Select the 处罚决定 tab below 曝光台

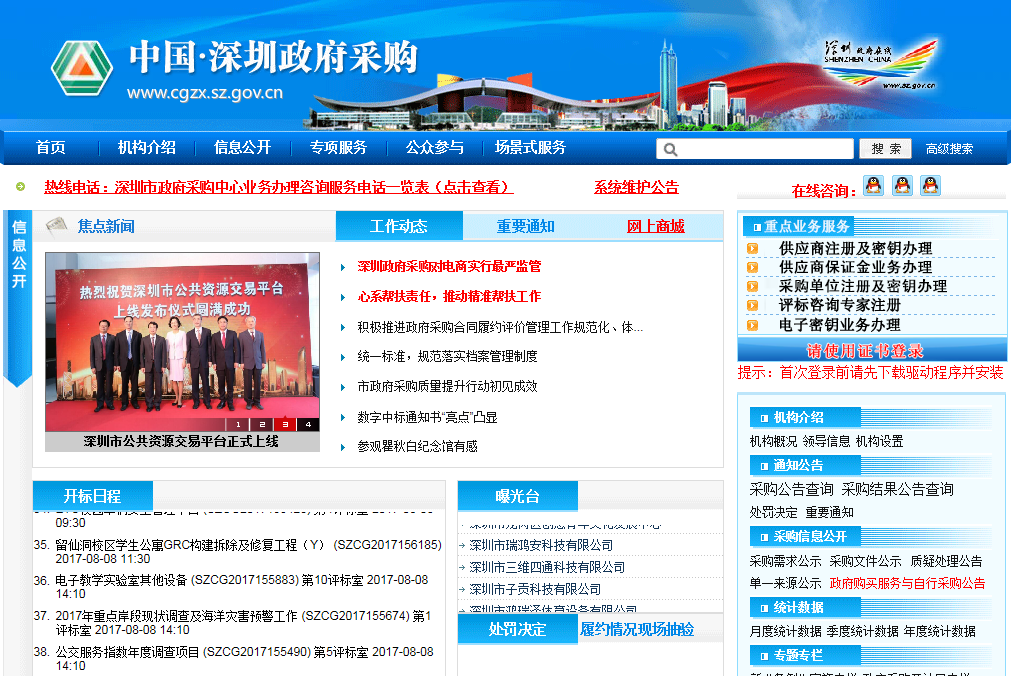517,629
